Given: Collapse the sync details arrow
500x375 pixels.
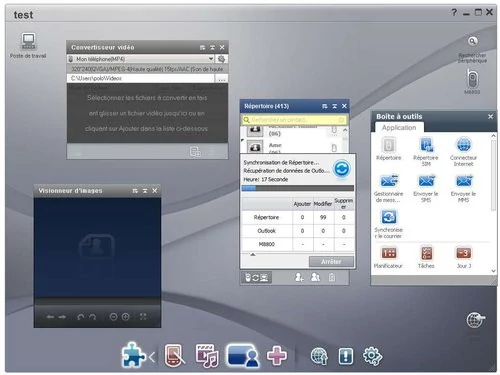Looking at the screenshot, I should pyautogui.click(x=253, y=255).
